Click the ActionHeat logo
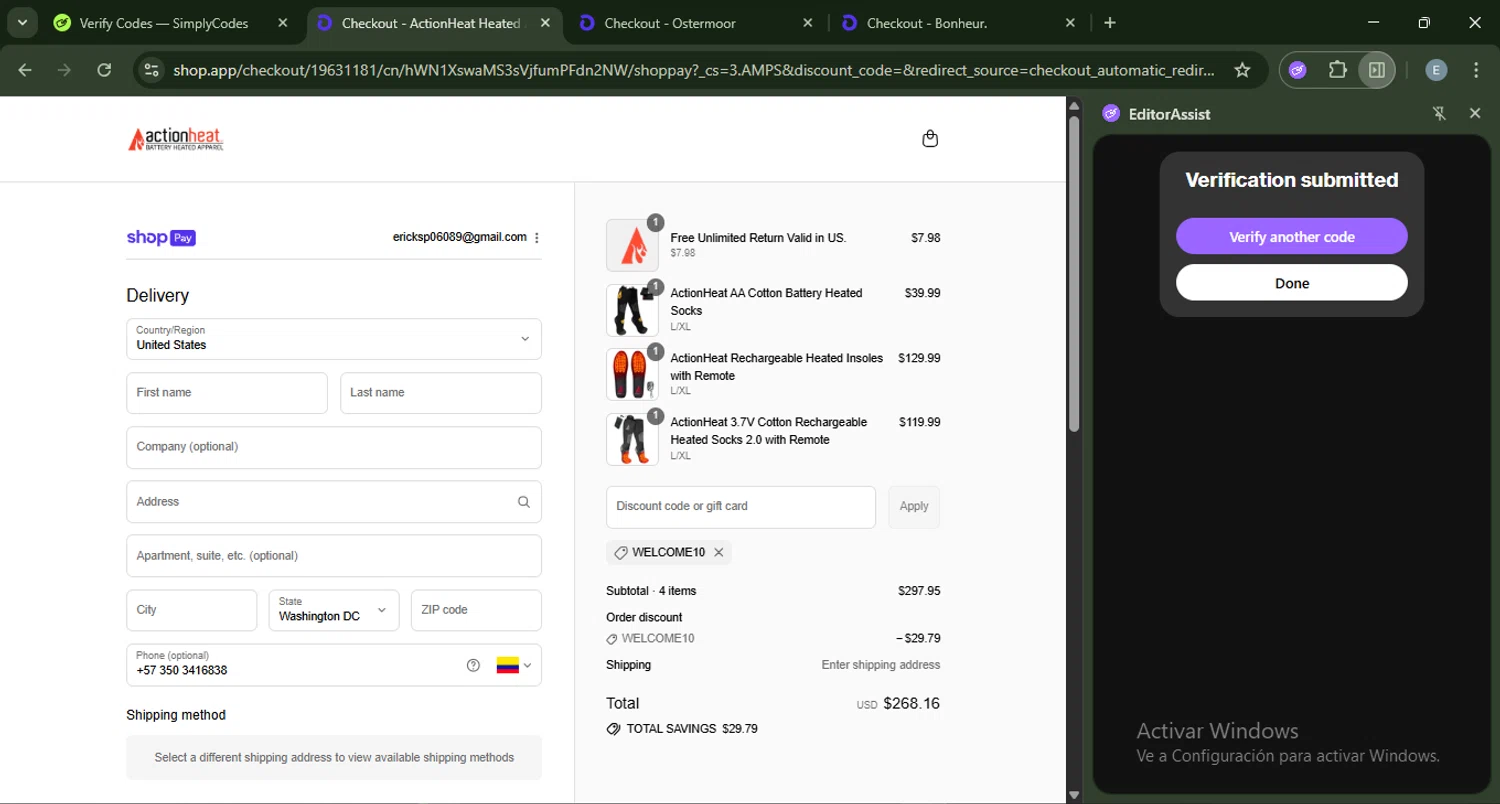The image size is (1500, 804). point(175,139)
